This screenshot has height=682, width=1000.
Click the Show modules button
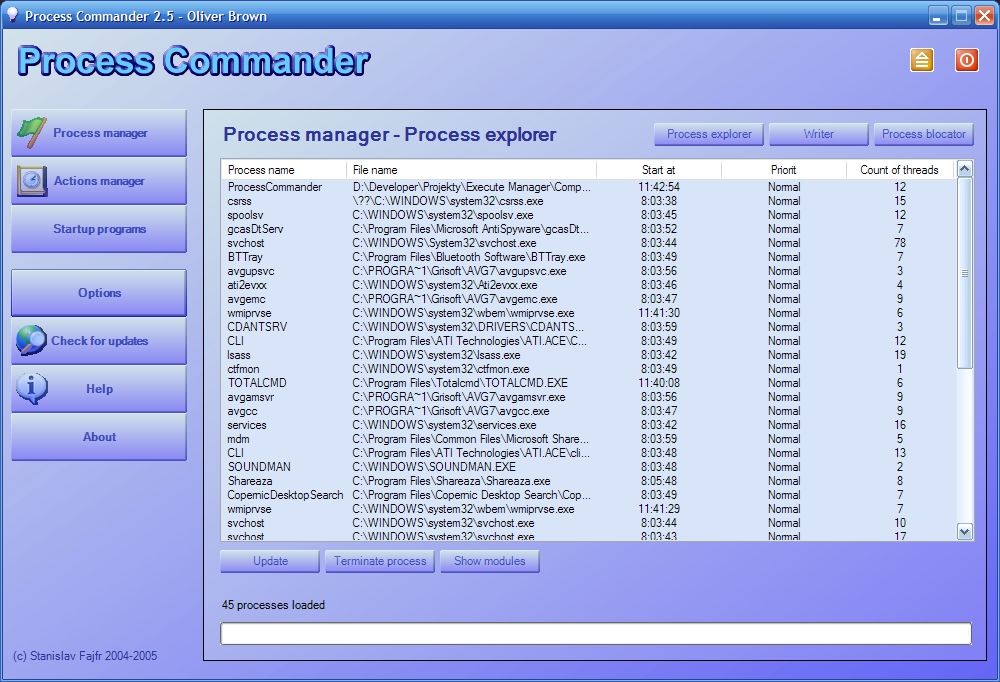[x=489, y=561]
